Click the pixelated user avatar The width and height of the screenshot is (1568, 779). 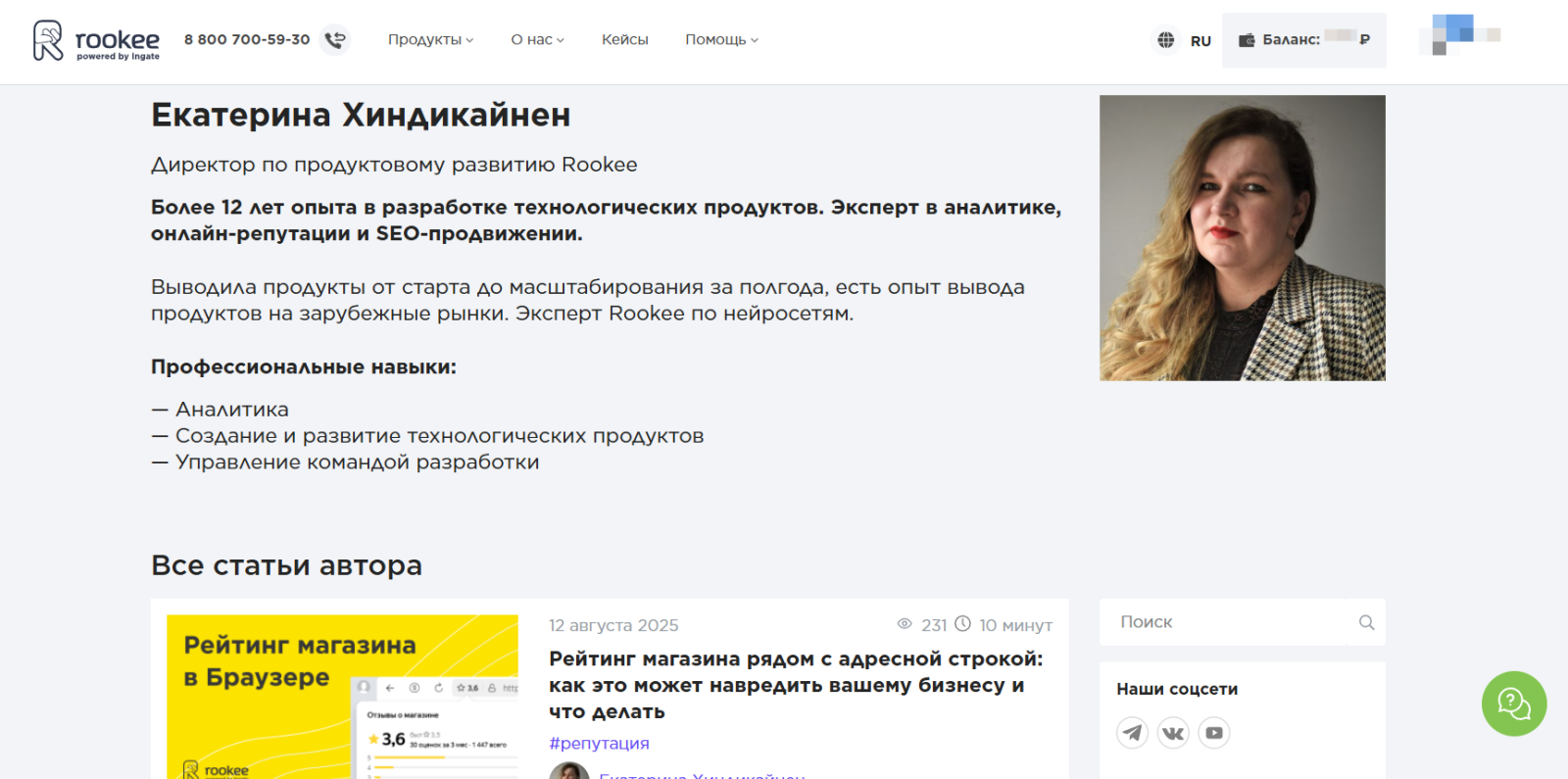pos(1459,35)
